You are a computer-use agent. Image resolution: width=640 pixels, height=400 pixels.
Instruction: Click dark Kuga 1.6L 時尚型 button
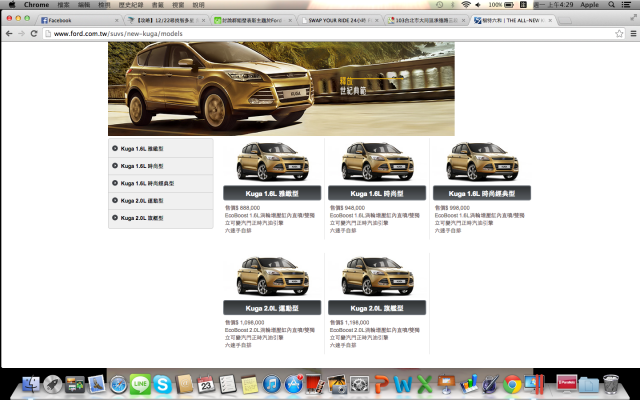pyautogui.click(x=377, y=193)
